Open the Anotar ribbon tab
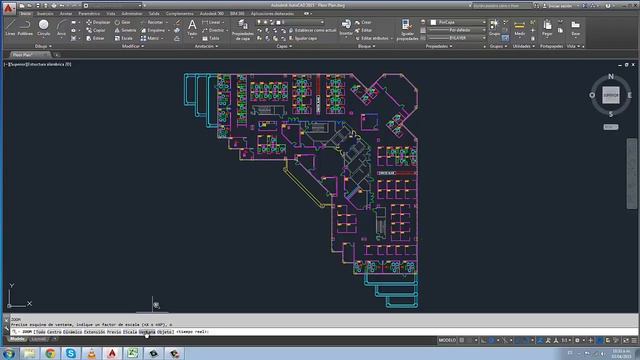 66,13
